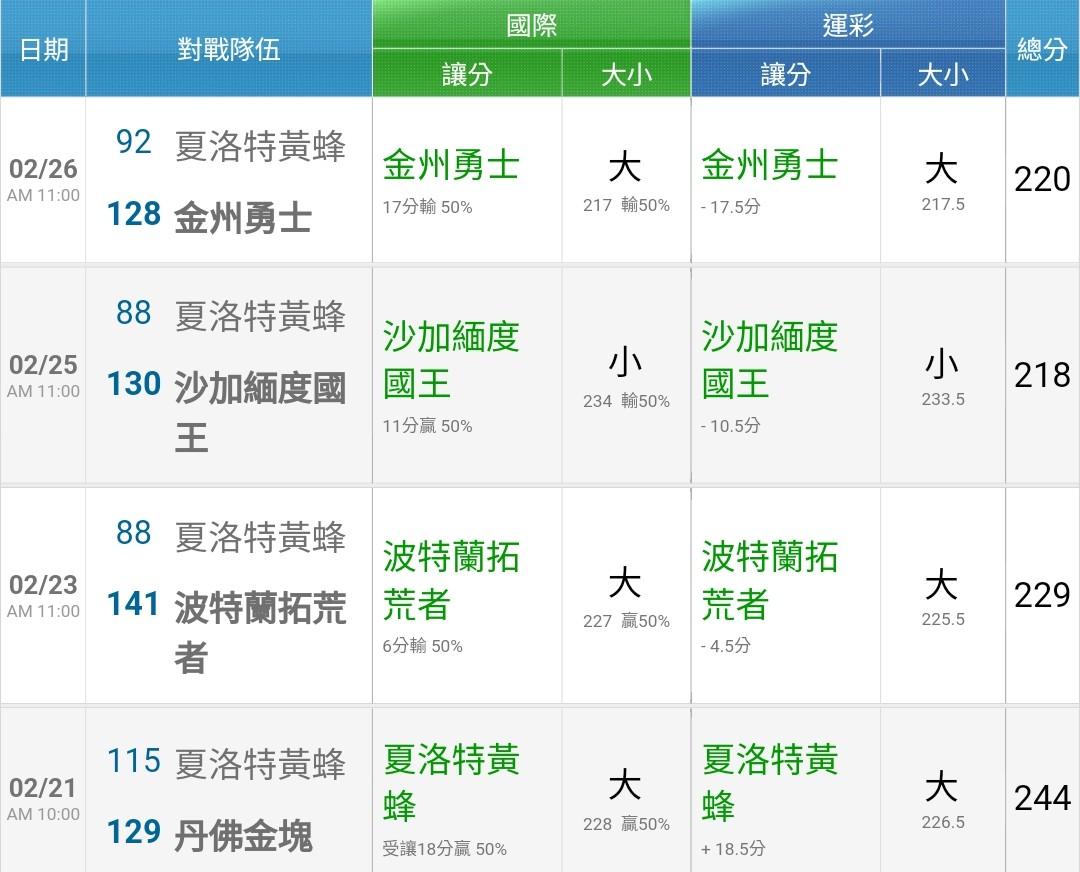Screen dimensions: 1080x872
Task: Click the 總分 column header
Action: (1042, 49)
